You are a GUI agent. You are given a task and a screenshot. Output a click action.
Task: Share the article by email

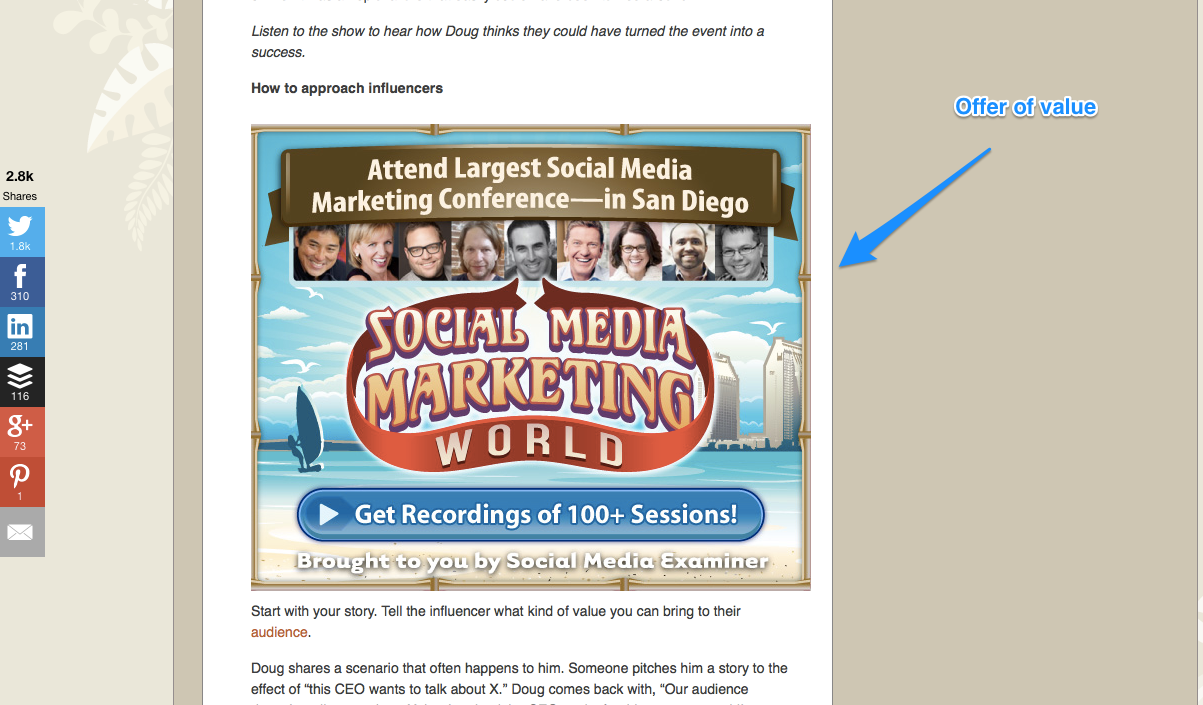pyautogui.click(x=21, y=532)
